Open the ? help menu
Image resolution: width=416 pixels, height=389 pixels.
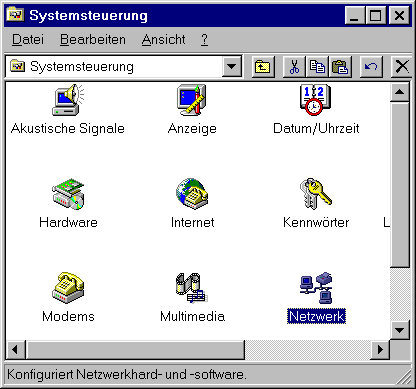tap(204, 40)
